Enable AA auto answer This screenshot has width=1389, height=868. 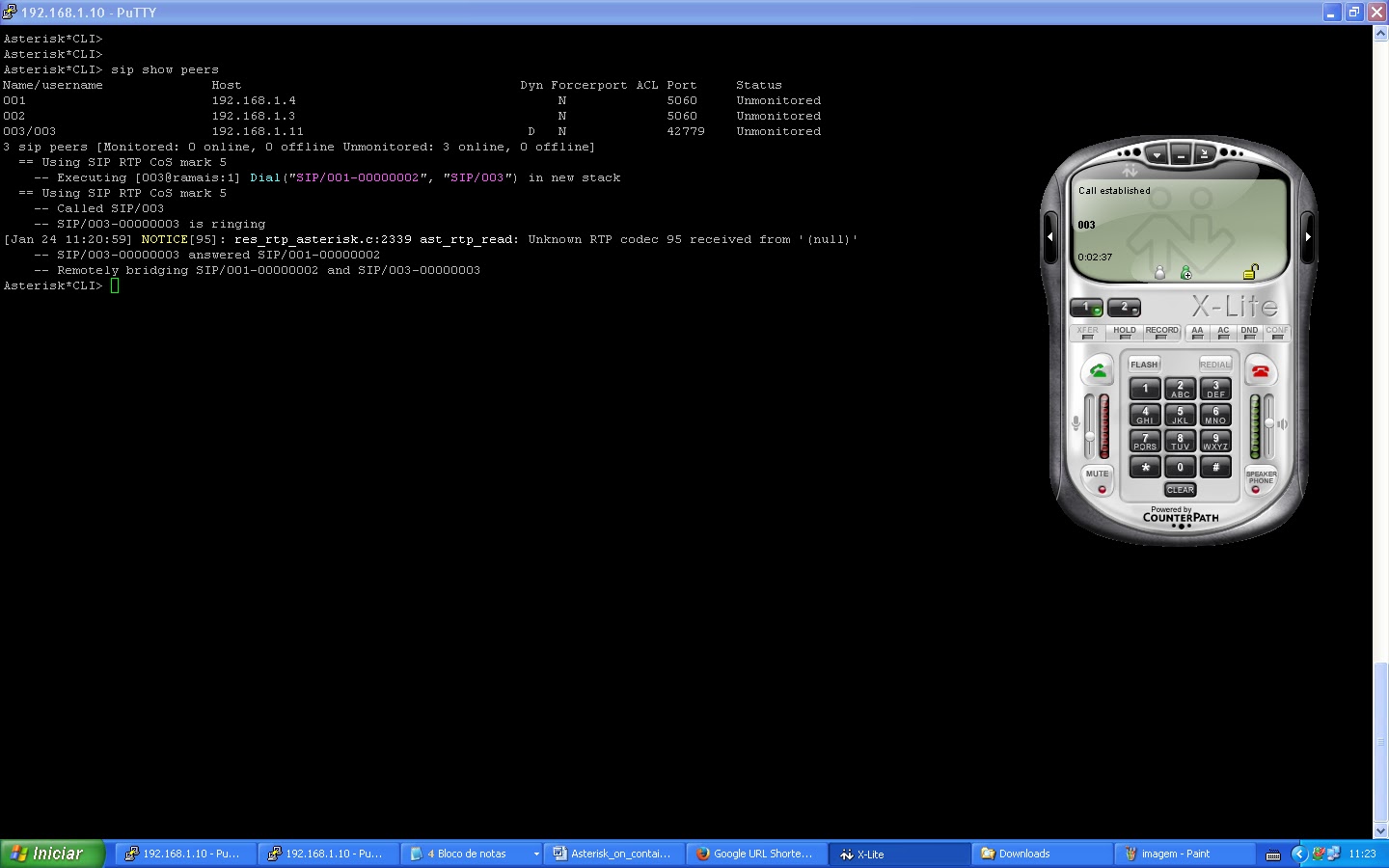pos(1197,332)
